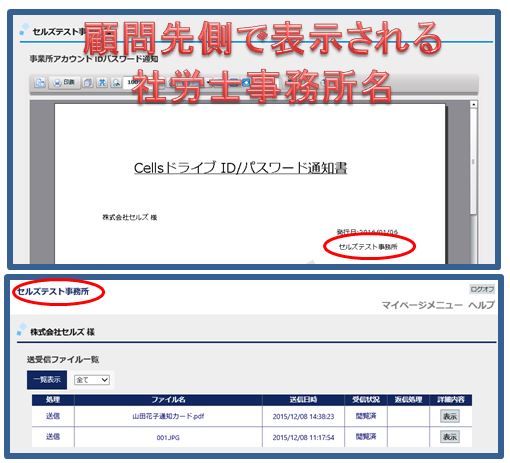Click the blue navigation icon in viewer toolbar
This screenshot has height=463, width=510.
tap(246, 82)
